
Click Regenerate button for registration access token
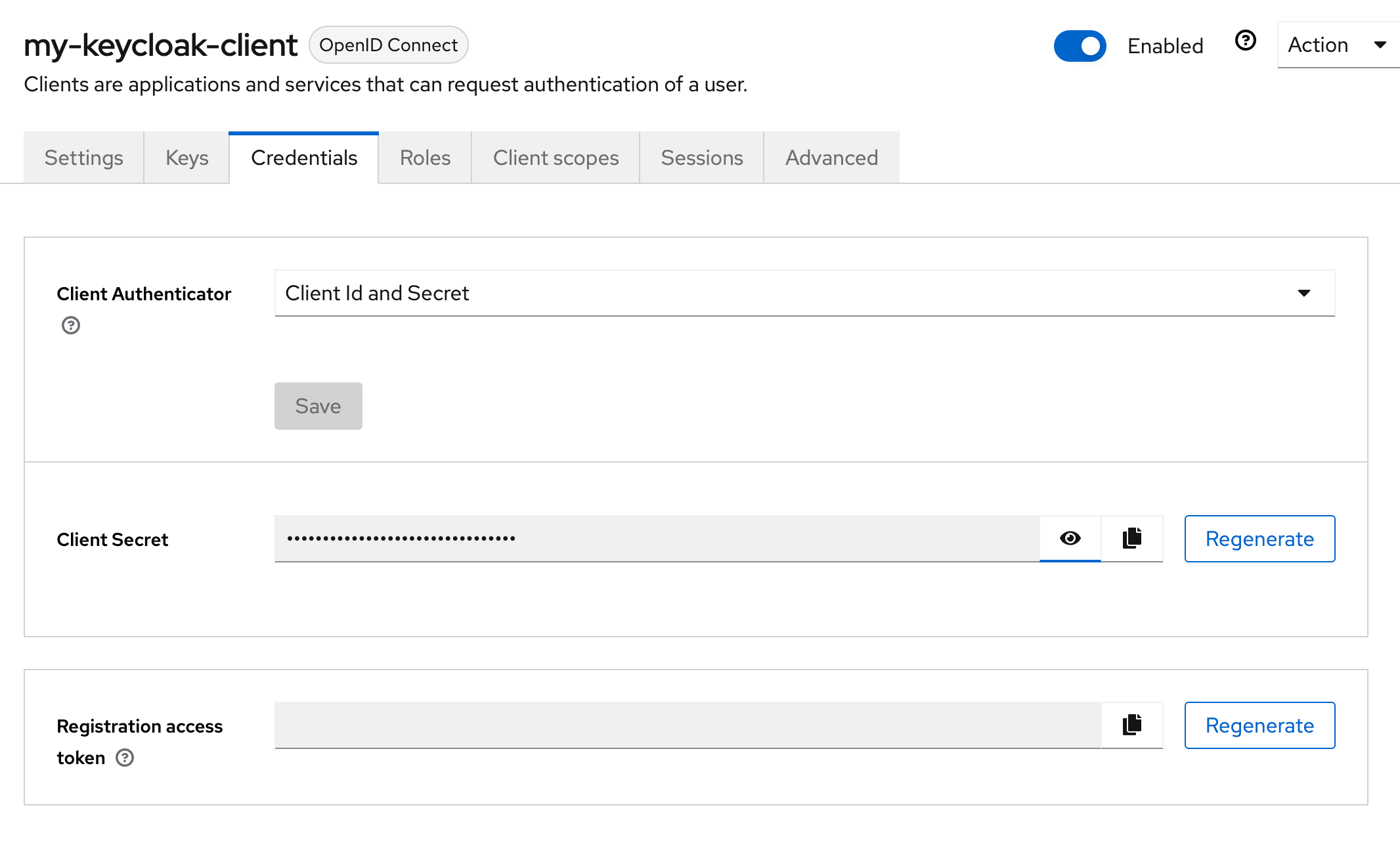[x=1259, y=725]
